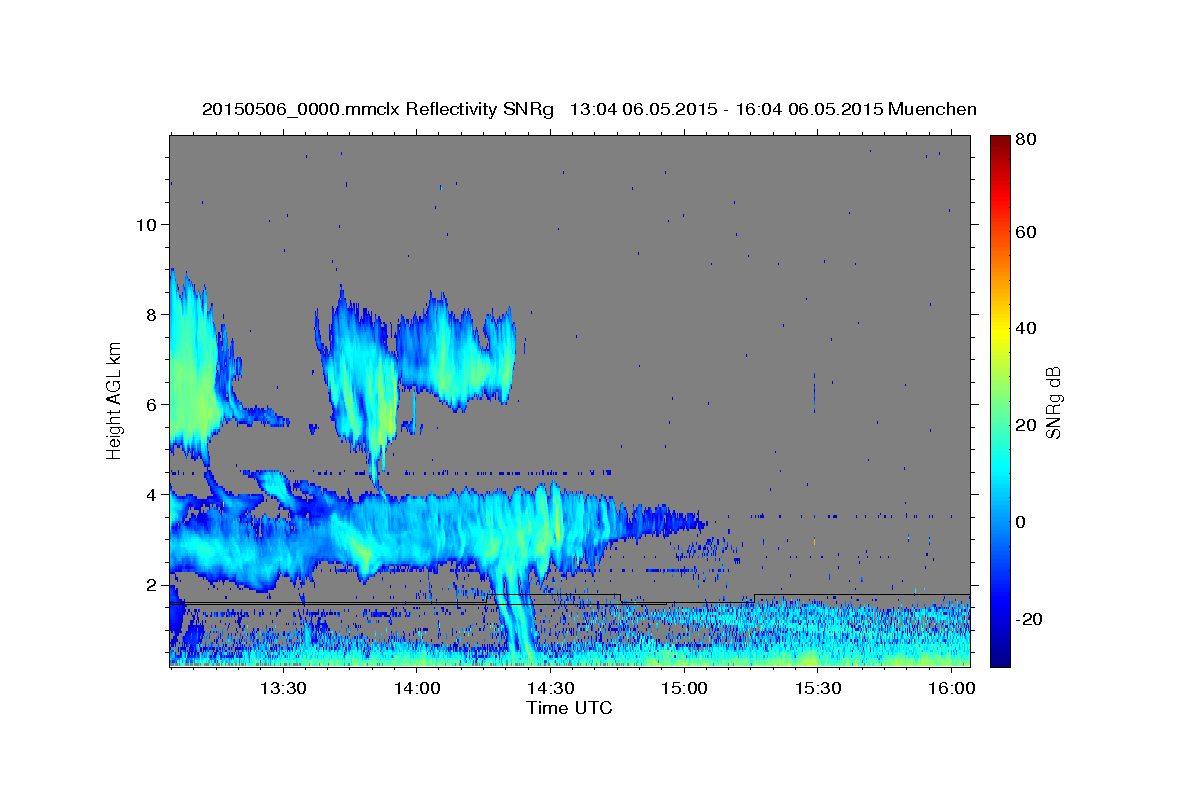Click the height tick label 10
Viewport: 1200px width, 800px height.
pyautogui.click(x=147, y=224)
